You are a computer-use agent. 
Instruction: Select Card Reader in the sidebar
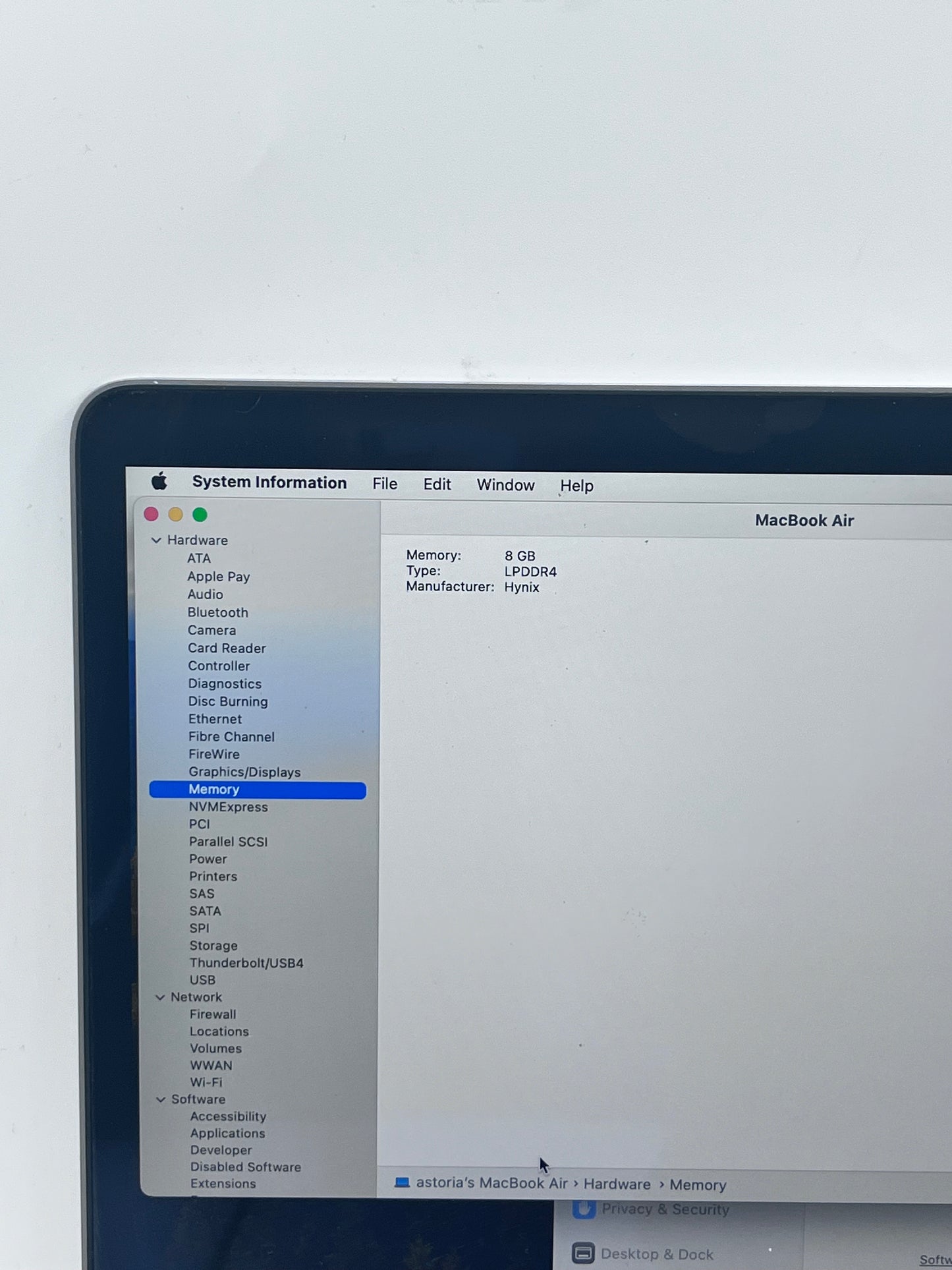click(x=227, y=648)
